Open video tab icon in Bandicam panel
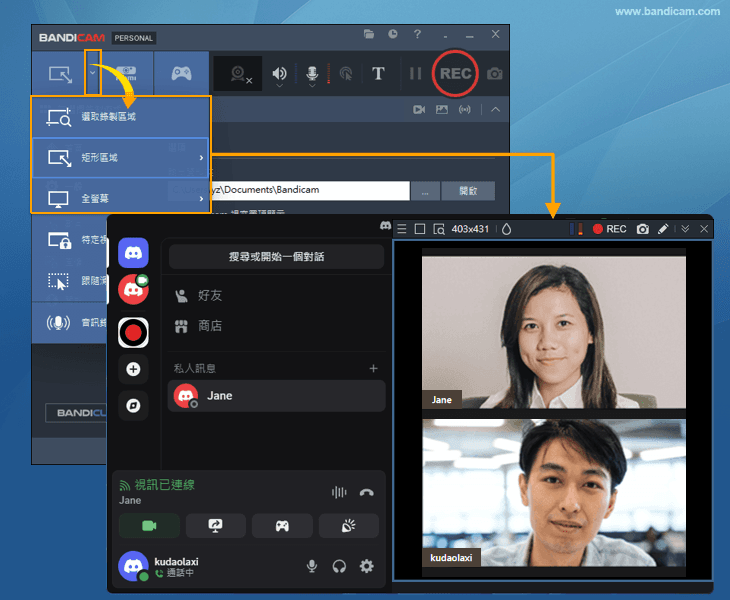730x600 pixels. click(x=419, y=109)
